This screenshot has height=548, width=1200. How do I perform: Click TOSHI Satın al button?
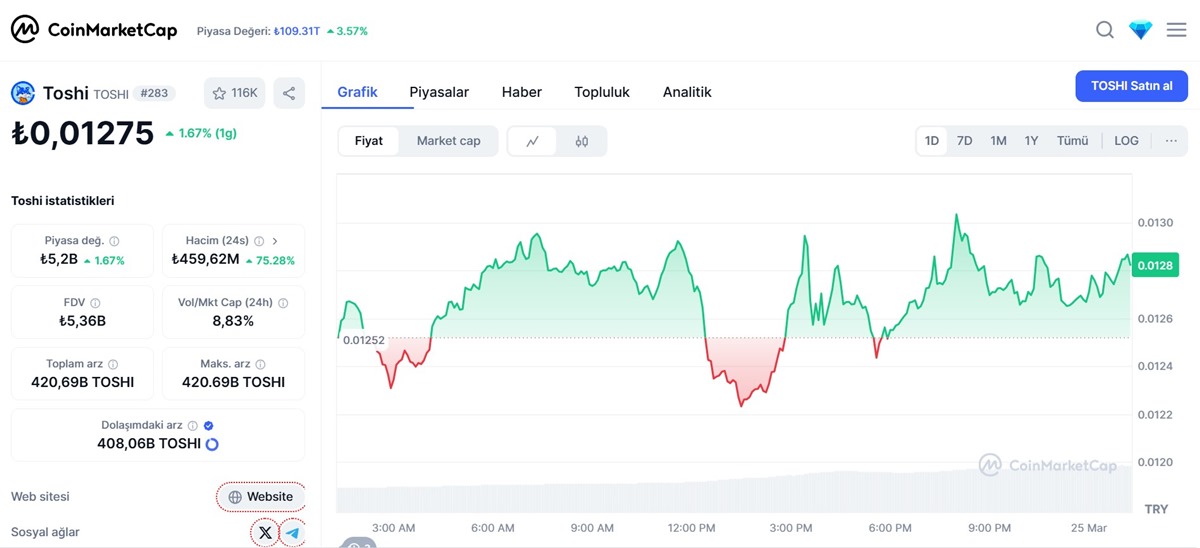click(x=1132, y=86)
